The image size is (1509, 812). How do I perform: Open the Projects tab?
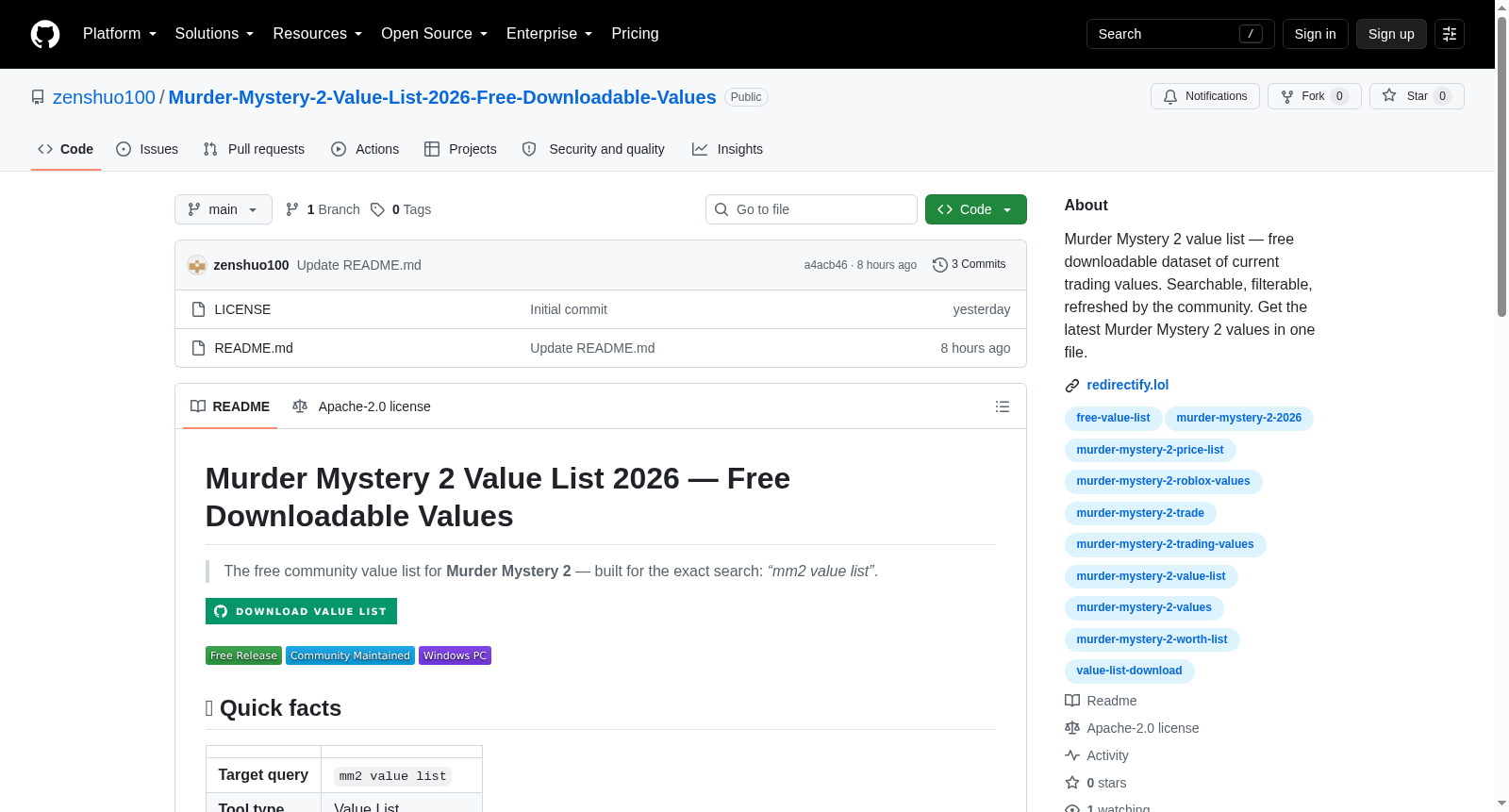click(460, 149)
